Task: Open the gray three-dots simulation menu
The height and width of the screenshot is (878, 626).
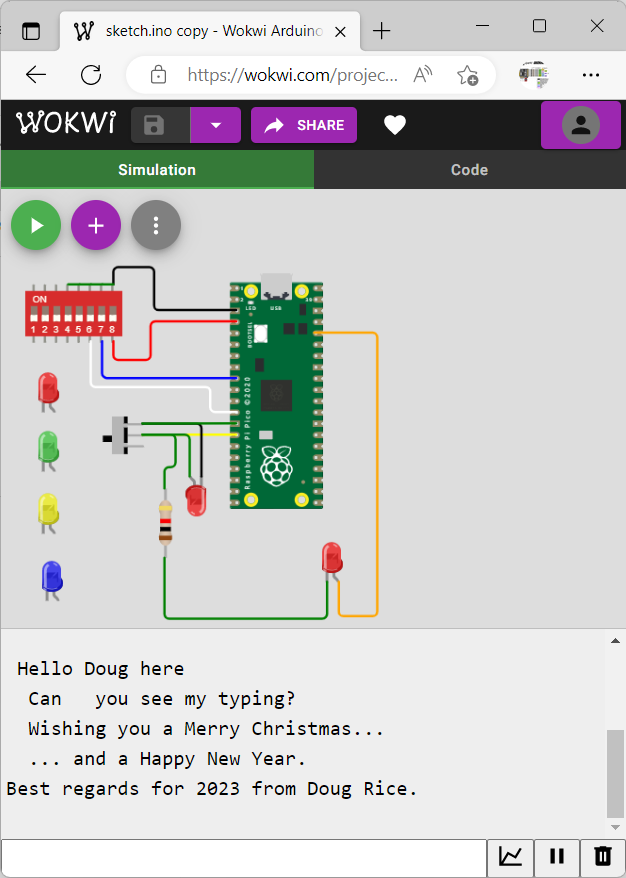Action: click(x=156, y=225)
